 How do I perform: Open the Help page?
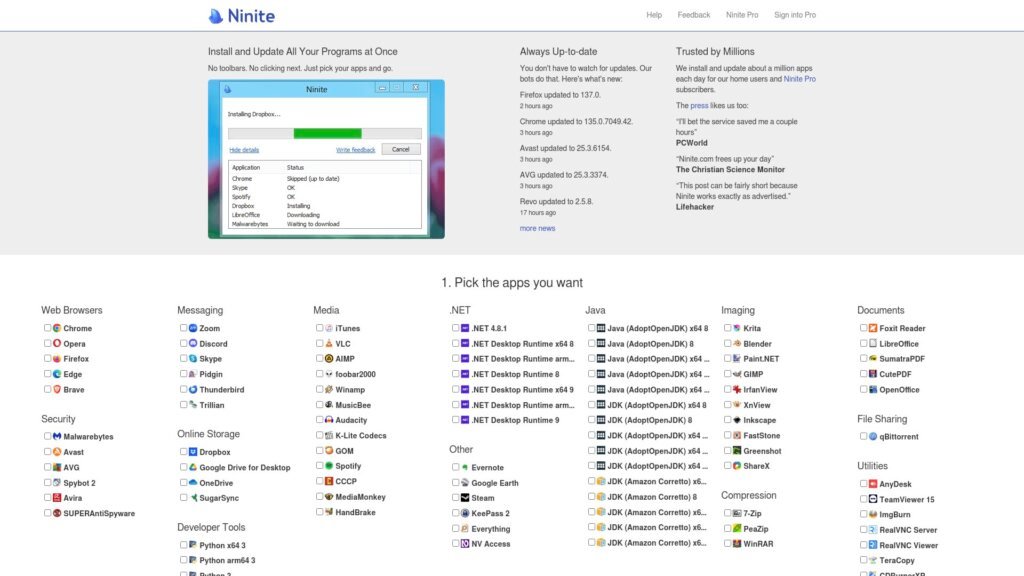click(654, 15)
